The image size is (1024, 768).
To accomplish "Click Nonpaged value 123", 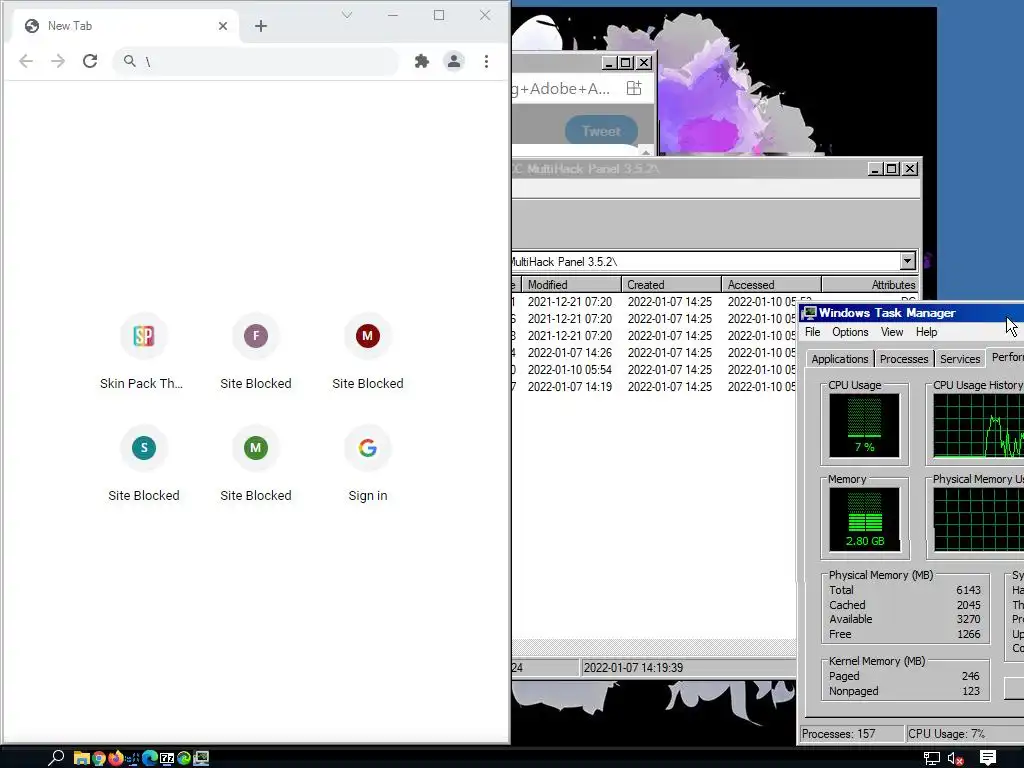I will pos(970,691).
